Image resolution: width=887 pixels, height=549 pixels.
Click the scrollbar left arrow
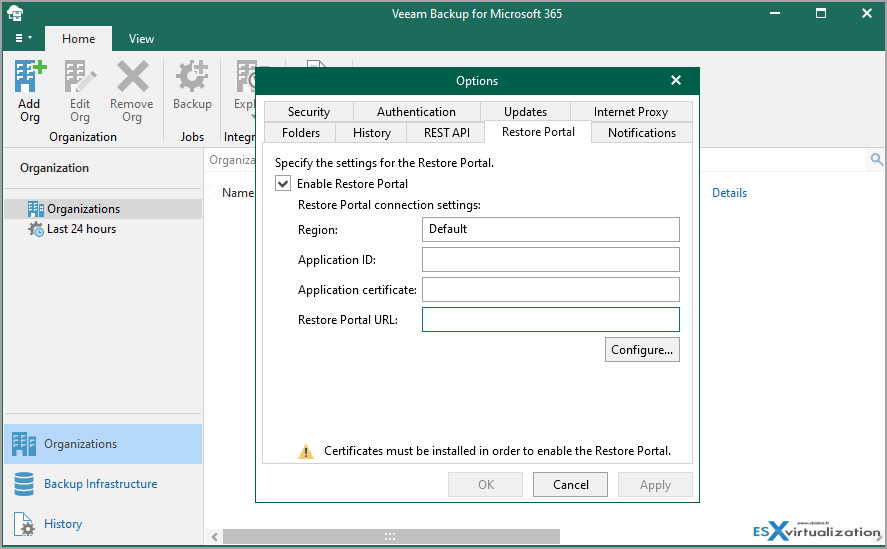coord(214,537)
